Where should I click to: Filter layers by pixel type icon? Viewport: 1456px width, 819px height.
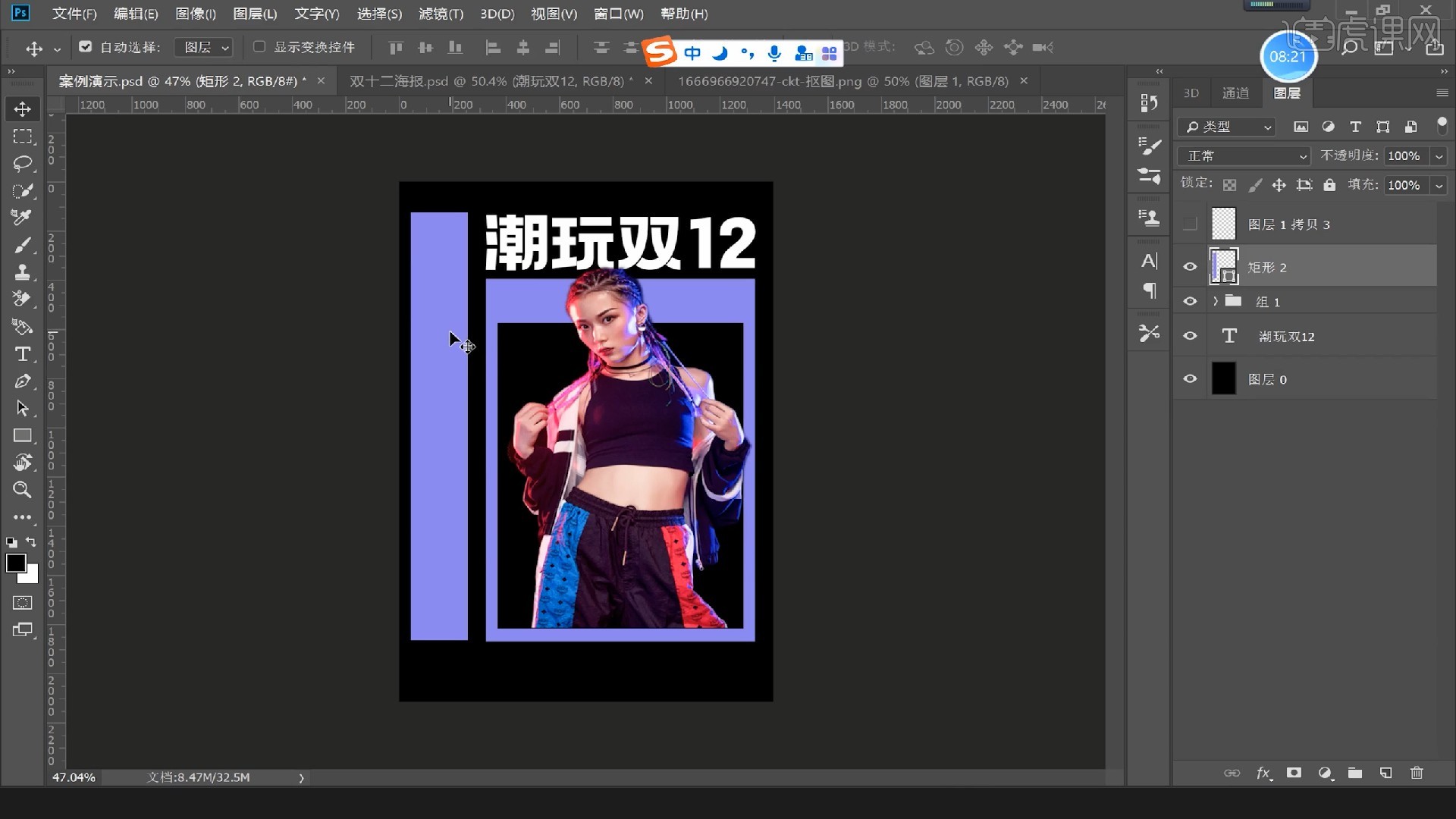point(1301,127)
